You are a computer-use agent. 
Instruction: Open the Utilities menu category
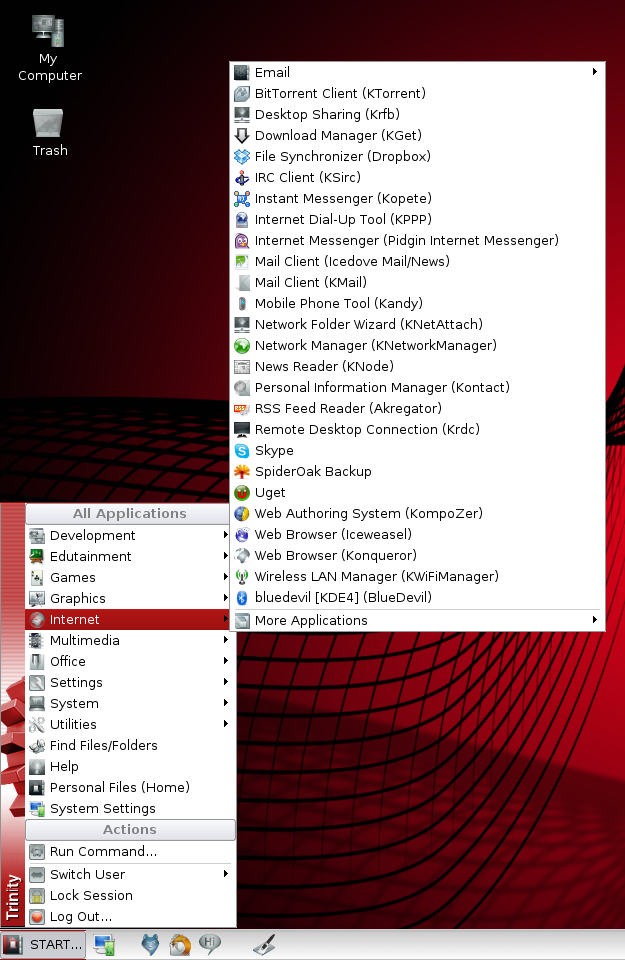coord(130,724)
